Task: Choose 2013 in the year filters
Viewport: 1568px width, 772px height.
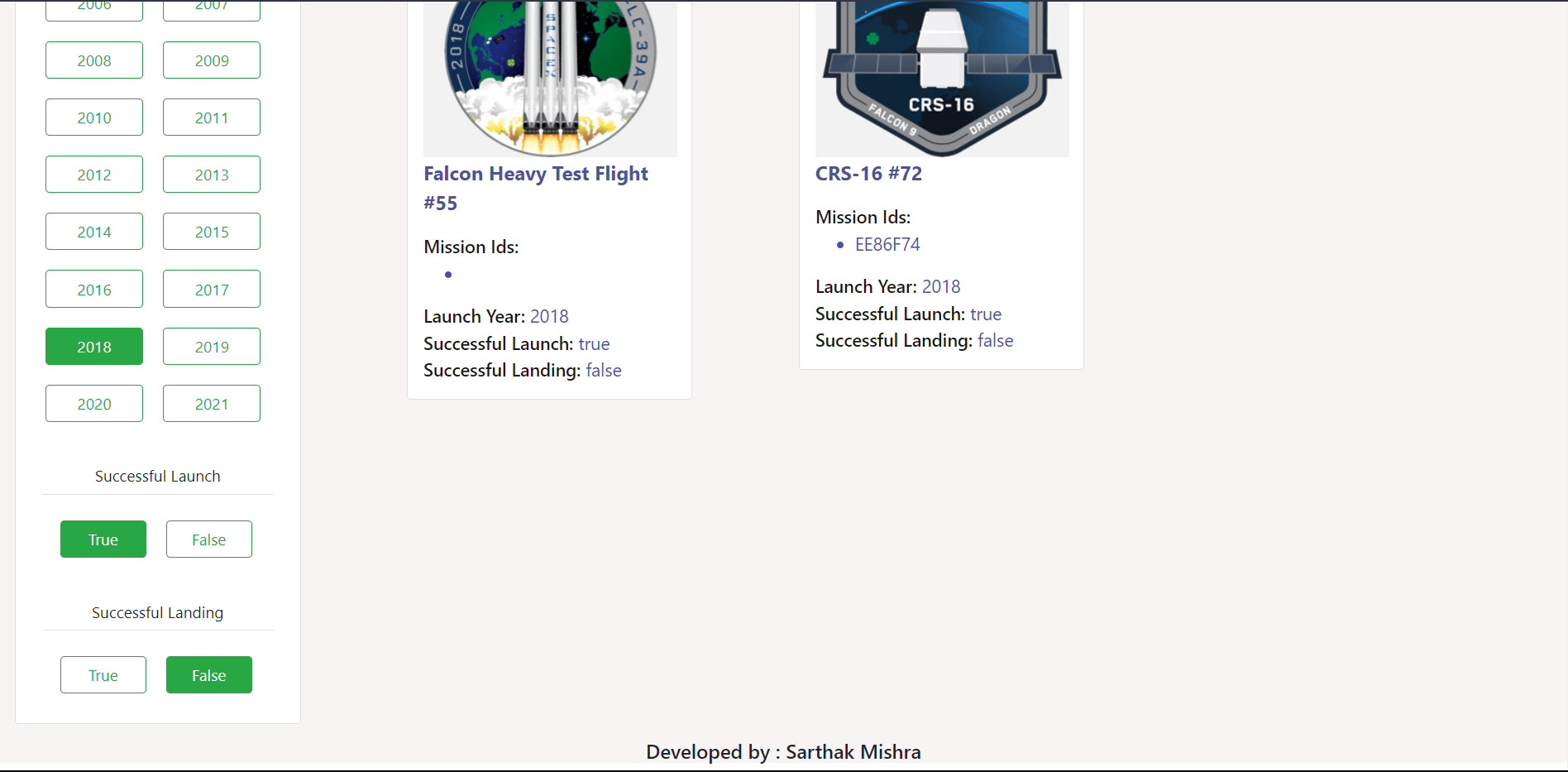Action: coord(212,175)
